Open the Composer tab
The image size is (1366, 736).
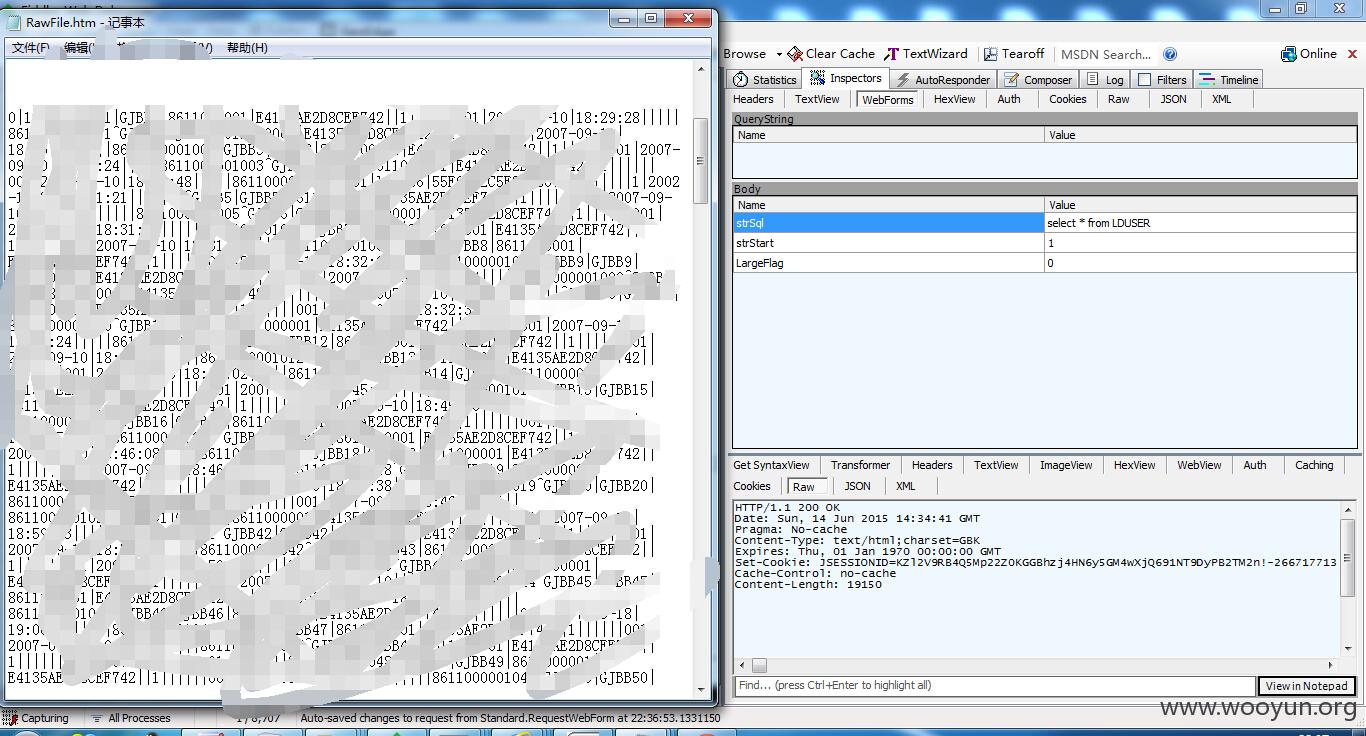pos(1038,80)
